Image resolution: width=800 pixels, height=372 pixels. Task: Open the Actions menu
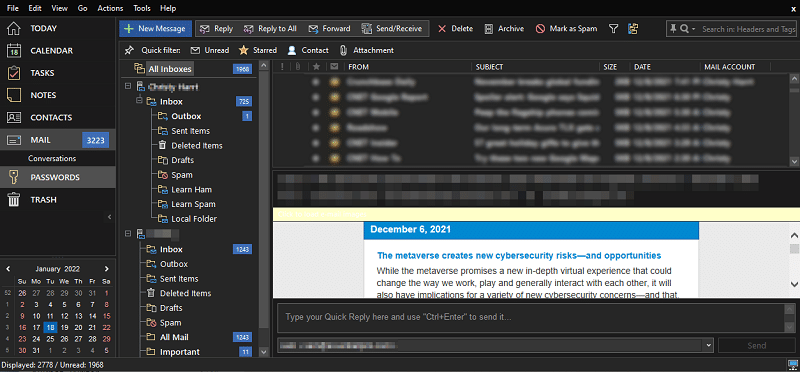click(x=110, y=8)
